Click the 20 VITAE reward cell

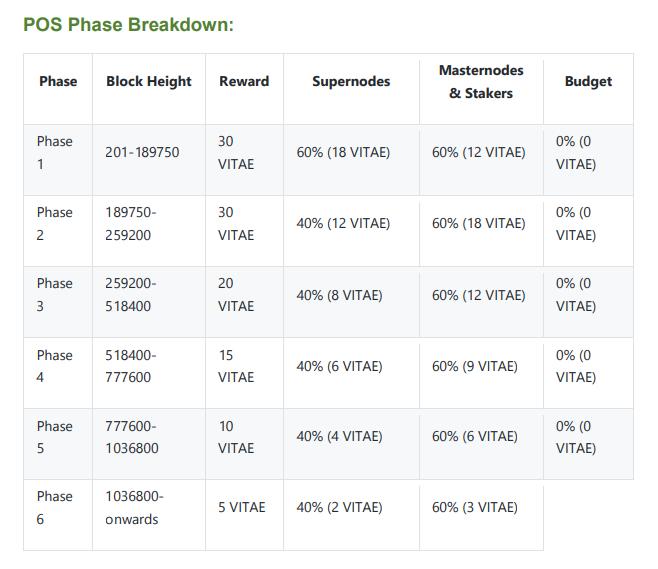[x=236, y=295]
